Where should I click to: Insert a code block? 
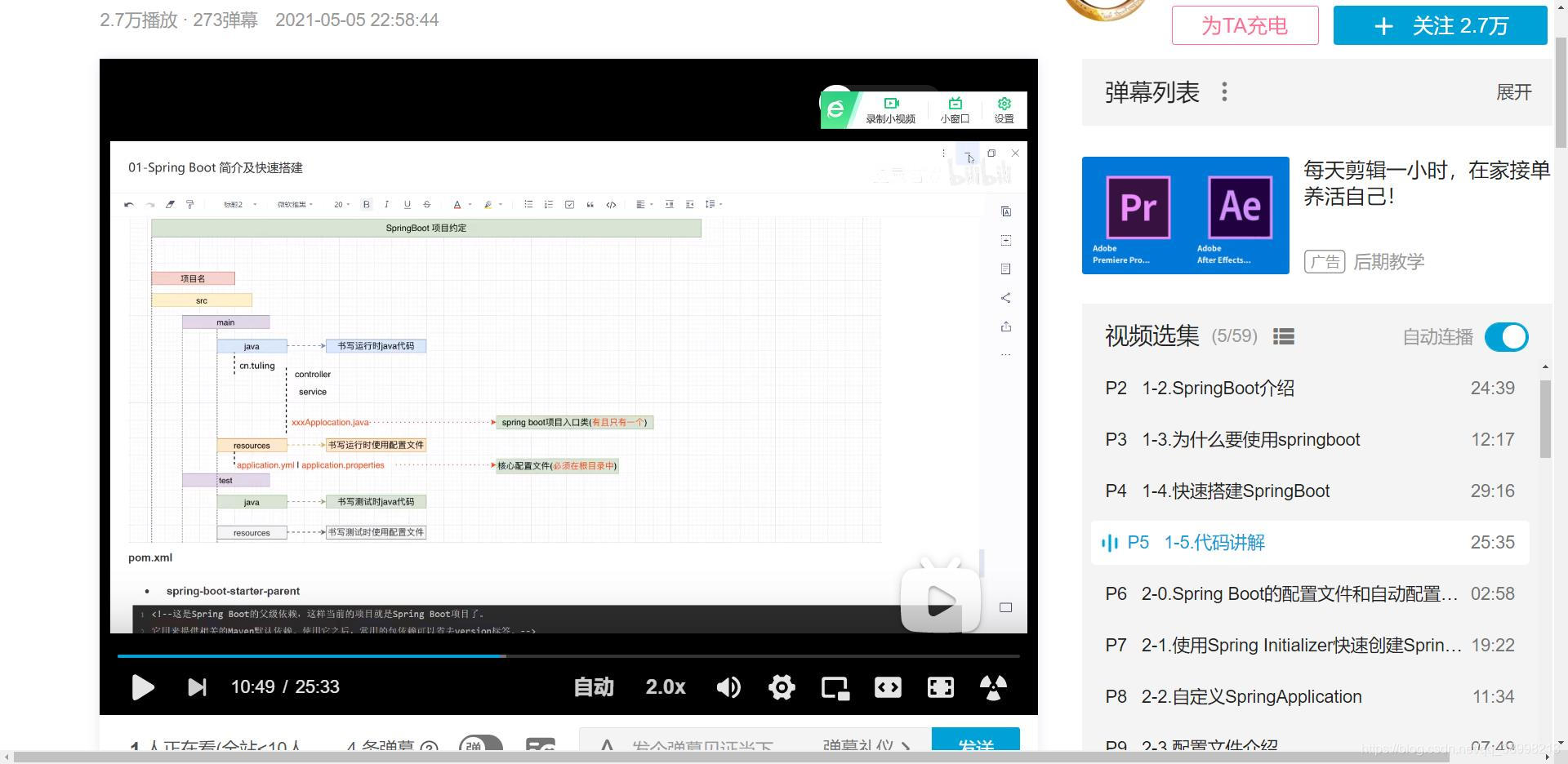[x=611, y=205]
